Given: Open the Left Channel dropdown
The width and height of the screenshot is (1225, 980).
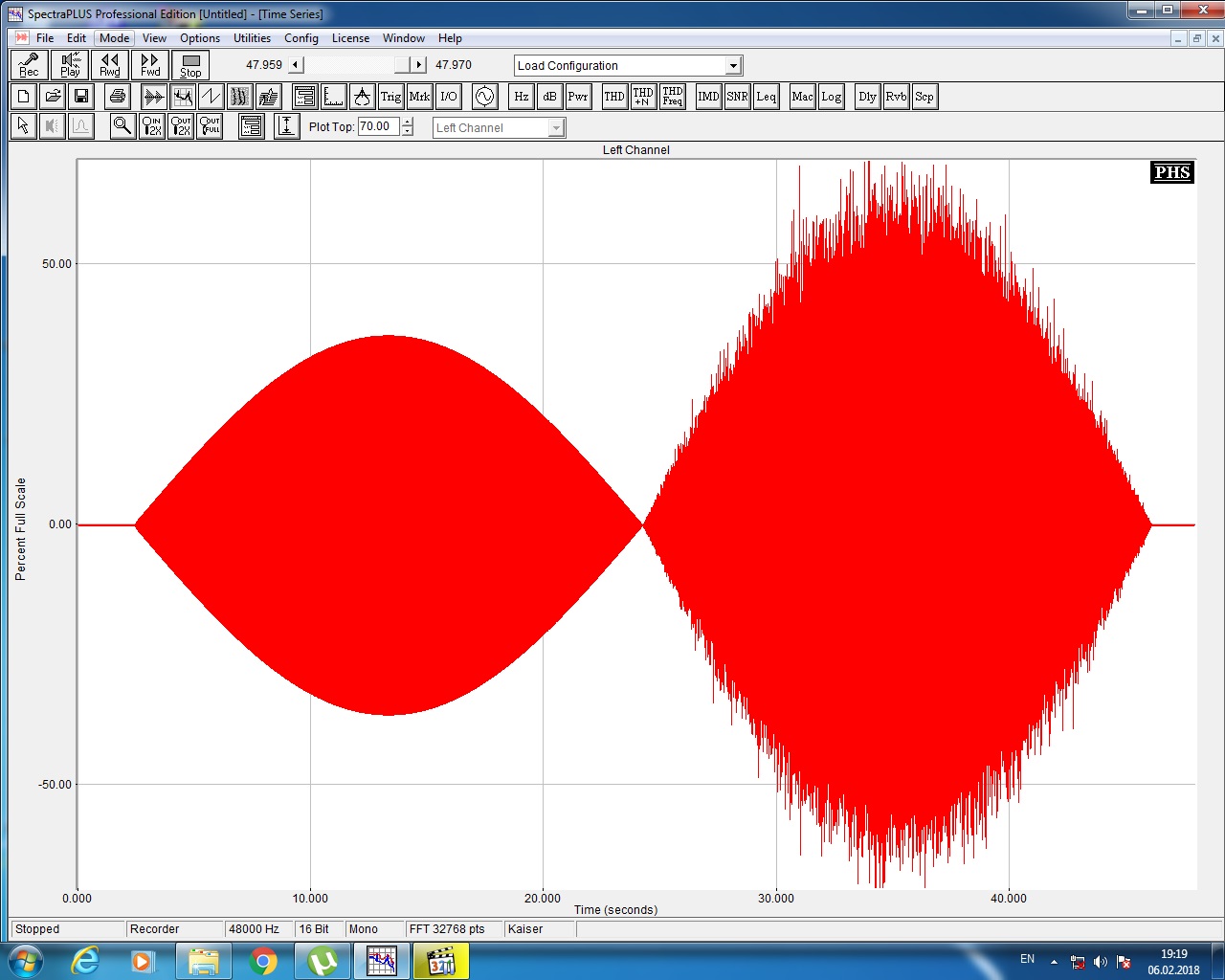Looking at the screenshot, I should (x=556, y=128).
